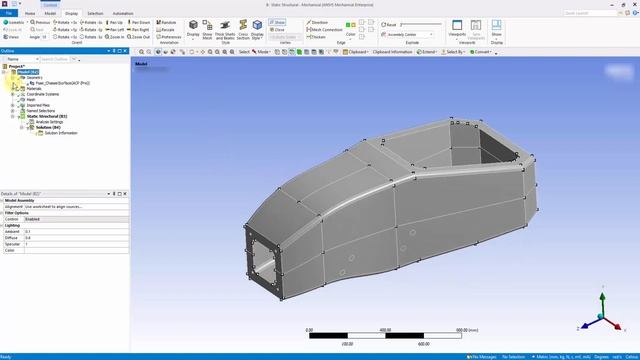Screen dimensions: 640x360
Task: Click the Viewports icon
Action: point(457,29)
